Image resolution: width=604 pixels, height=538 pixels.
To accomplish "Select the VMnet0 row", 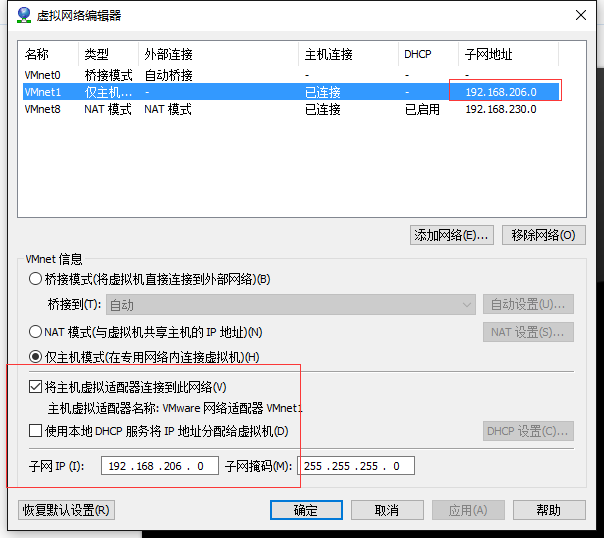I will pyautogui.click(x=291, y=75).
